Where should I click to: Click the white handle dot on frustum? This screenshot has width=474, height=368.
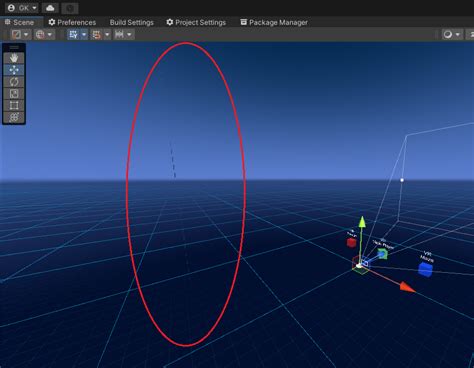[402, 180]
